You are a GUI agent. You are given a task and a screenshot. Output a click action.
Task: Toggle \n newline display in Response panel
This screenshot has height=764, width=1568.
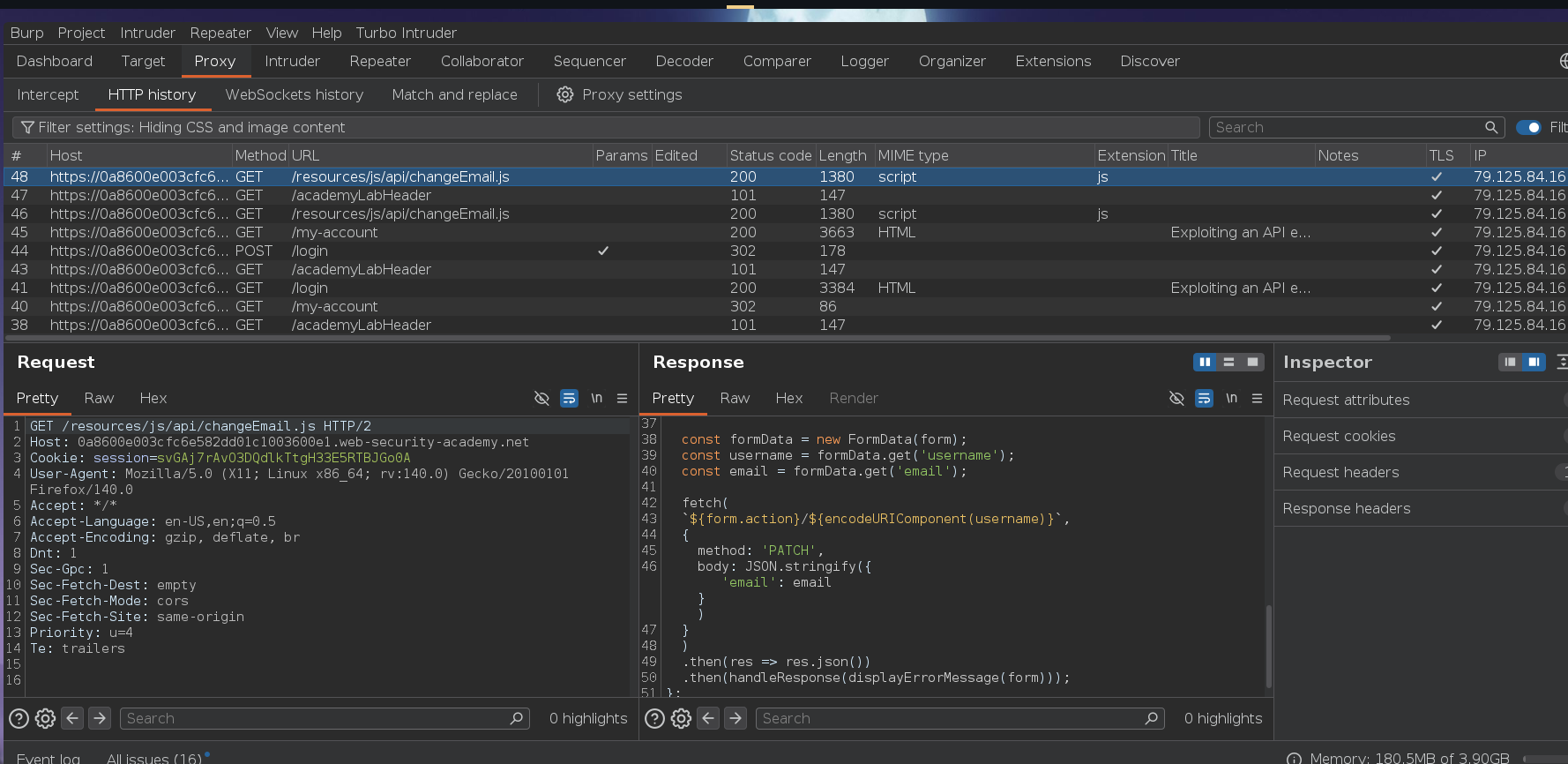click(1231, 398)
